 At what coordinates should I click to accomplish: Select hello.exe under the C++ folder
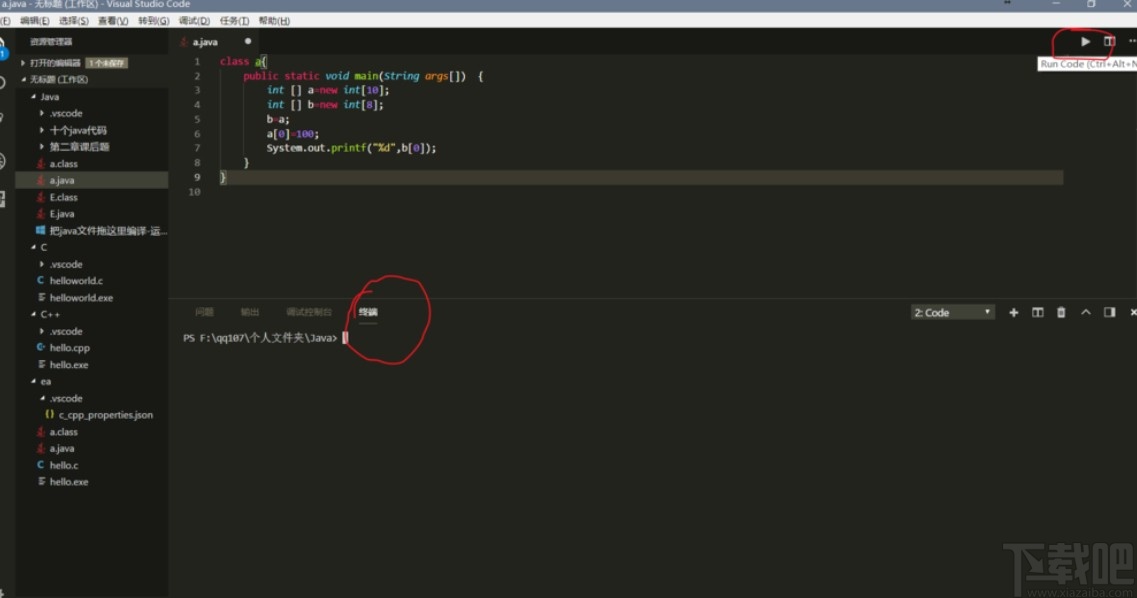click(x=69, y=365)
